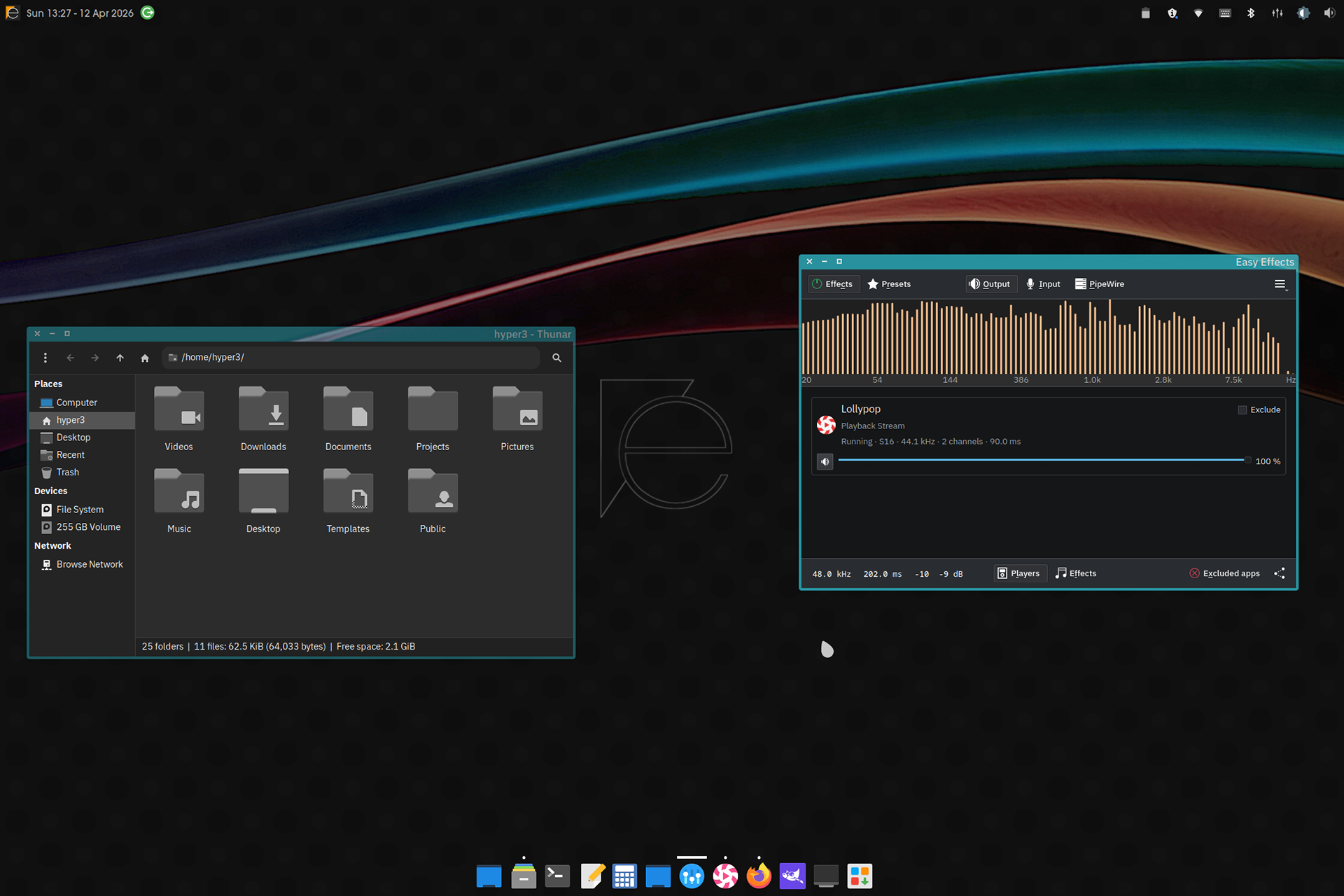Viewport: 1344px width, 896px height.
Task: Open Firefox from the dock
Action: tap(759, 876)
